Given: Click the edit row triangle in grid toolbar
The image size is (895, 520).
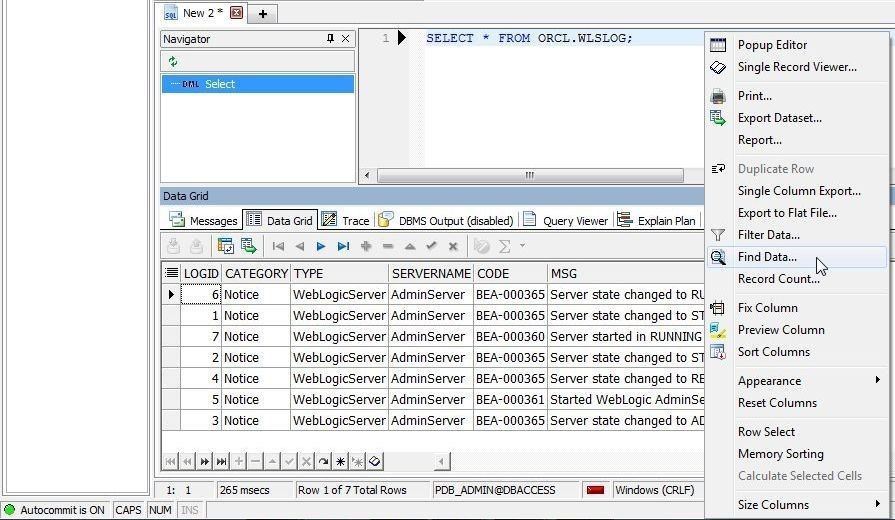Looking at the screenshot, I should click(410, 247).
